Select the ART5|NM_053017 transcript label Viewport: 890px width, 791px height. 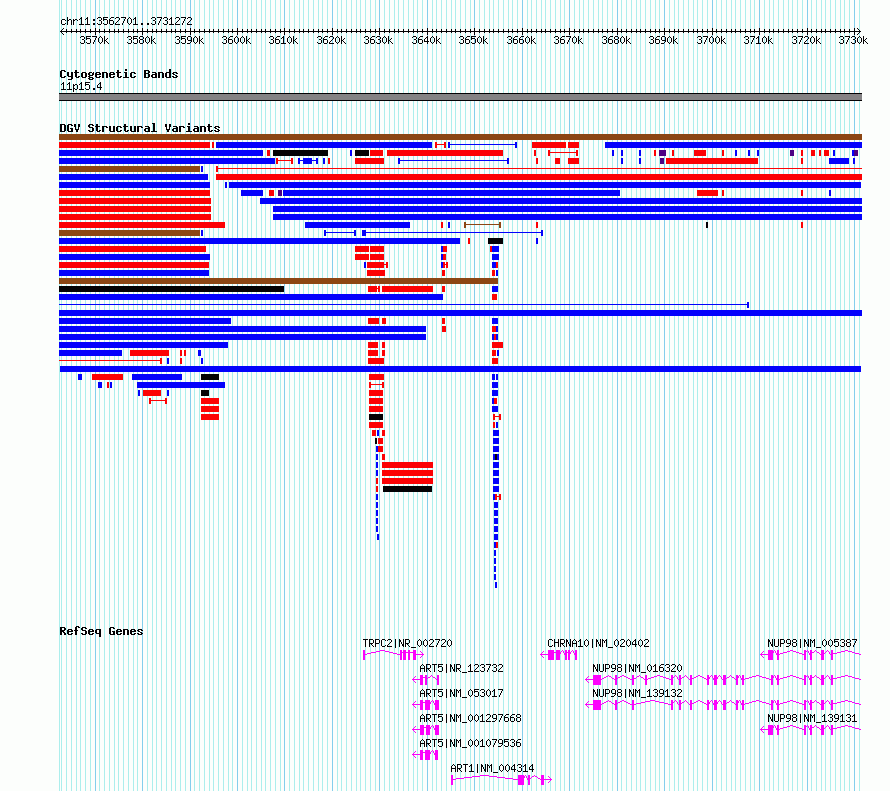point(461,693)
